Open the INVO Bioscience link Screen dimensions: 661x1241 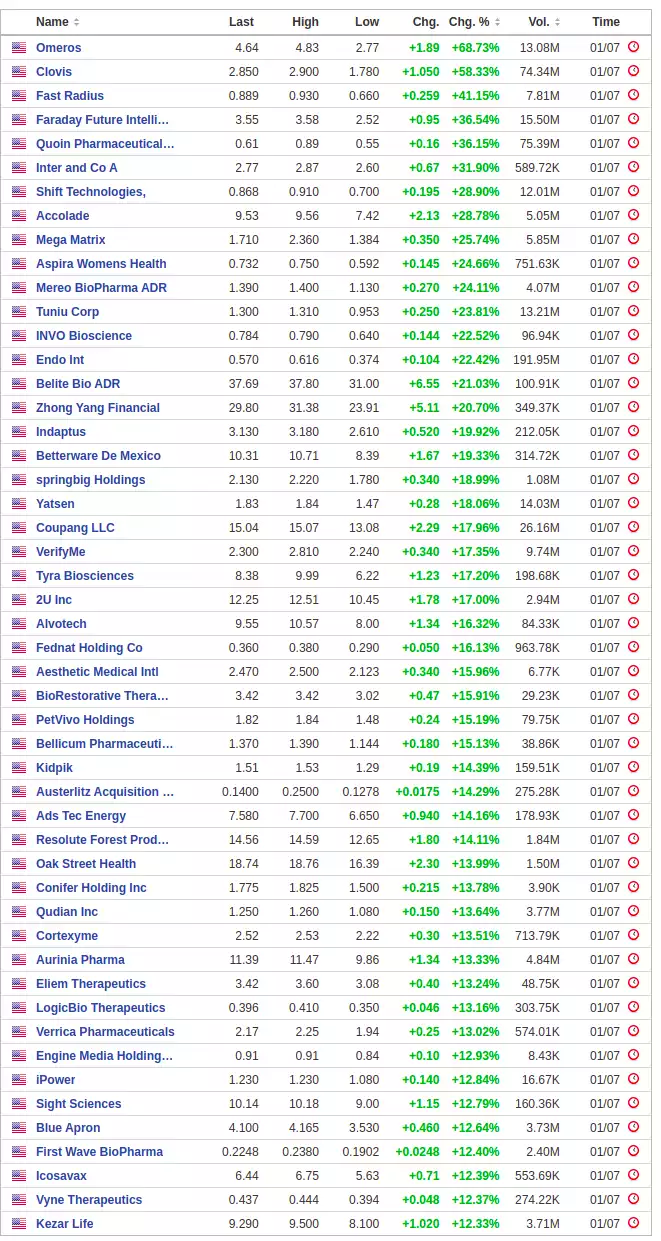pos(84,336)
